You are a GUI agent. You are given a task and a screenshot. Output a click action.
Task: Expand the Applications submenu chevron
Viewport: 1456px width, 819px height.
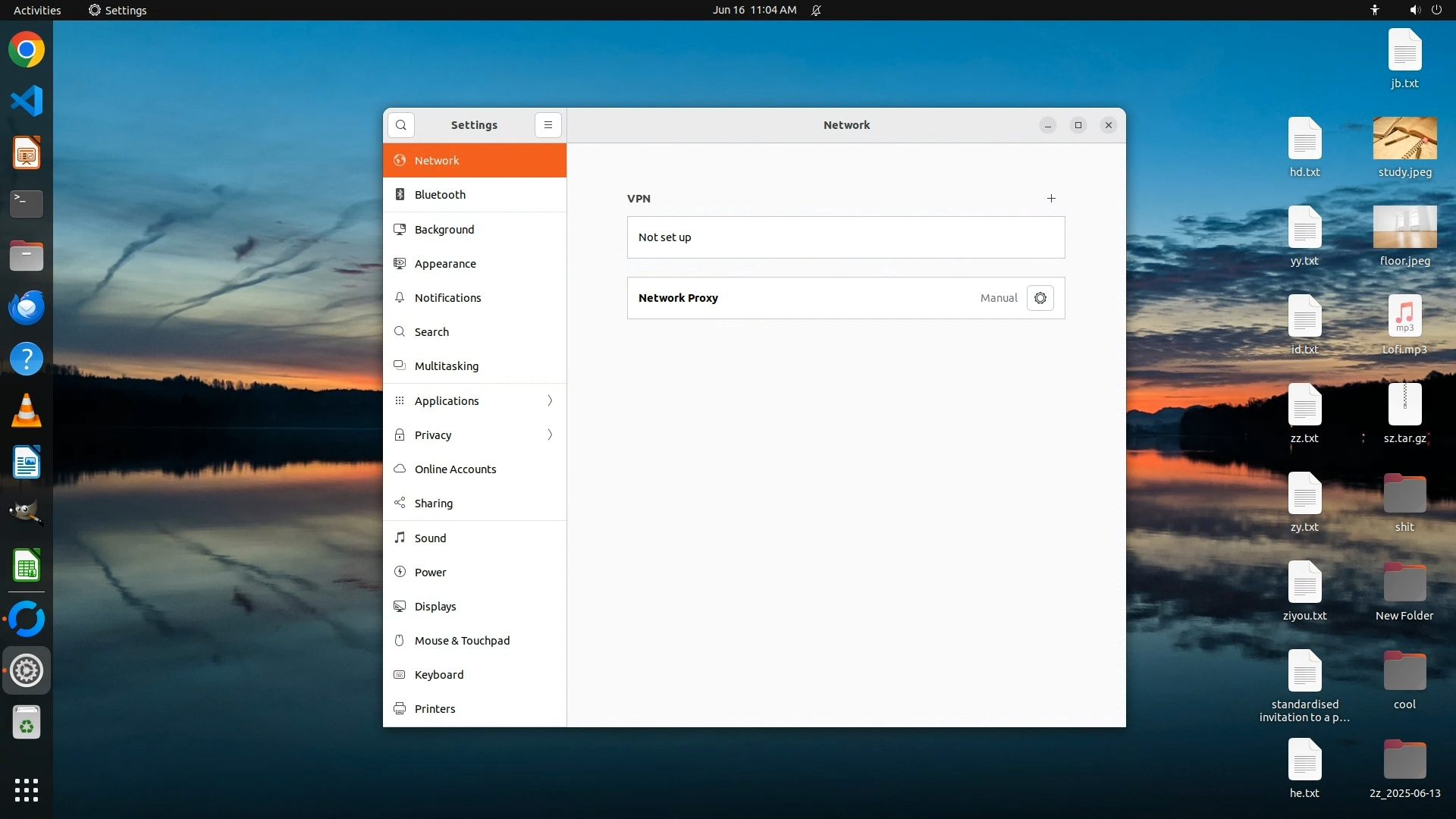550,400
